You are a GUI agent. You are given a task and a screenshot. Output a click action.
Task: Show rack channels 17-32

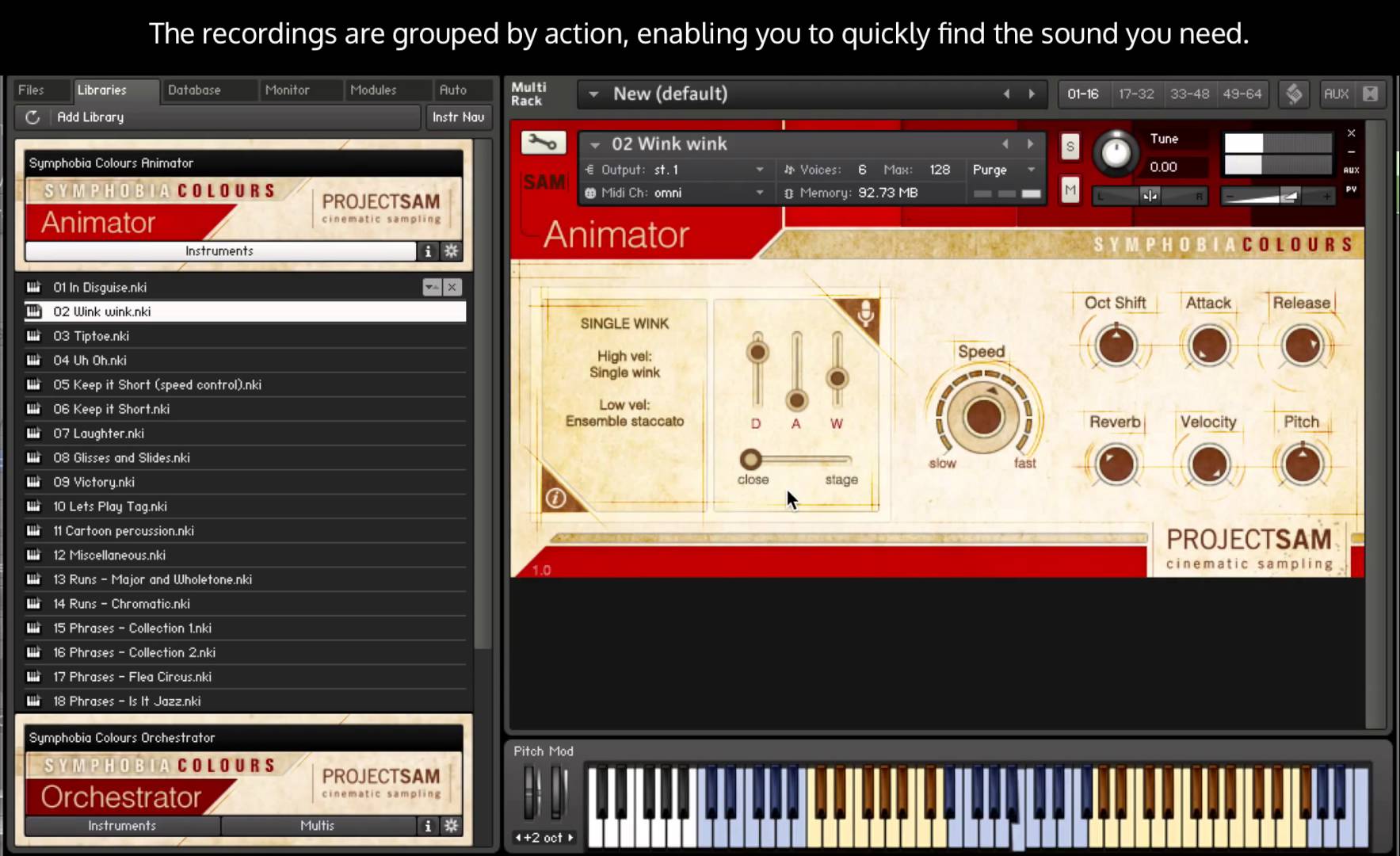tap(1136, 94)
